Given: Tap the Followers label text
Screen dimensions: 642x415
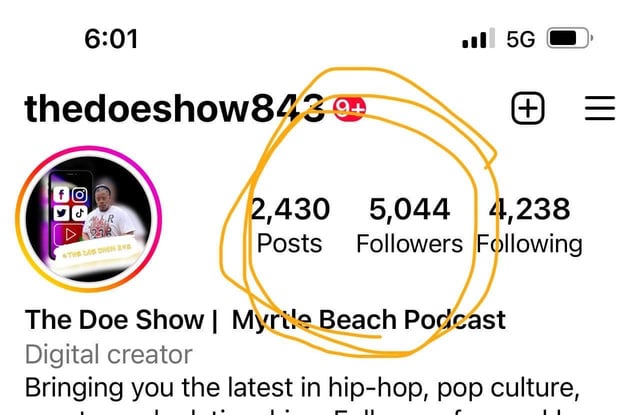Looking at the screenshot, I should click(409, 244).
